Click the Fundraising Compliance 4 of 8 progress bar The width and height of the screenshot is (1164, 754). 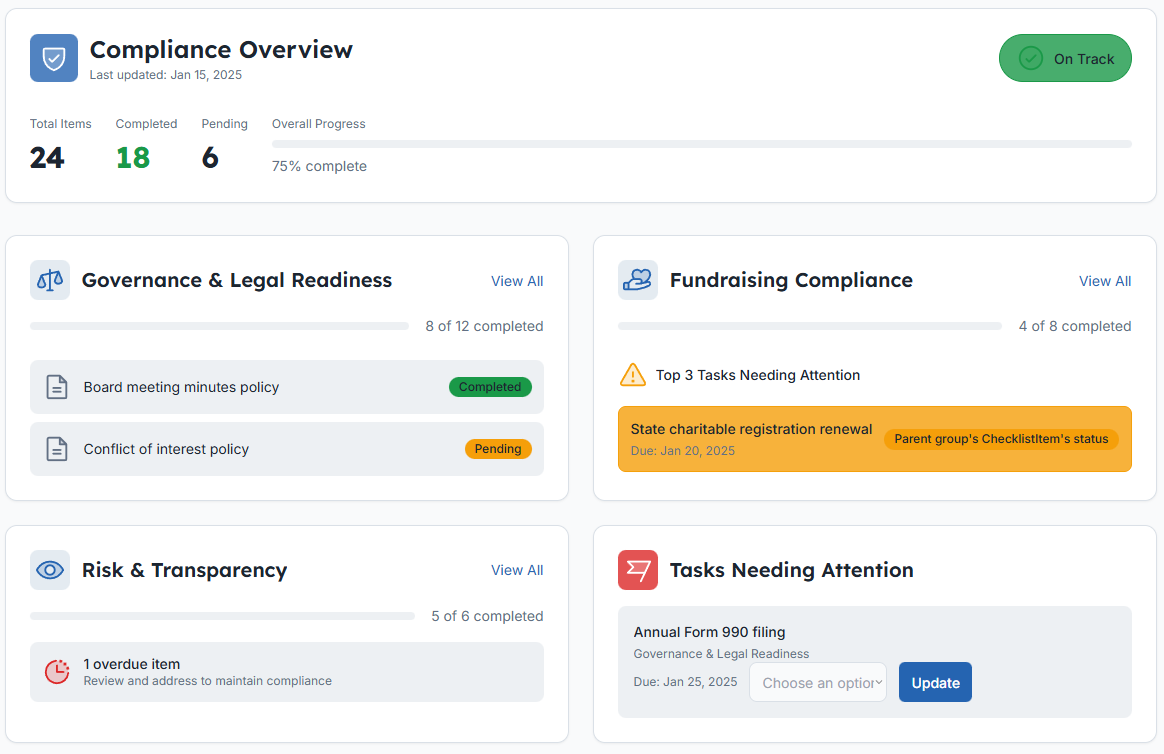point(809,326)
